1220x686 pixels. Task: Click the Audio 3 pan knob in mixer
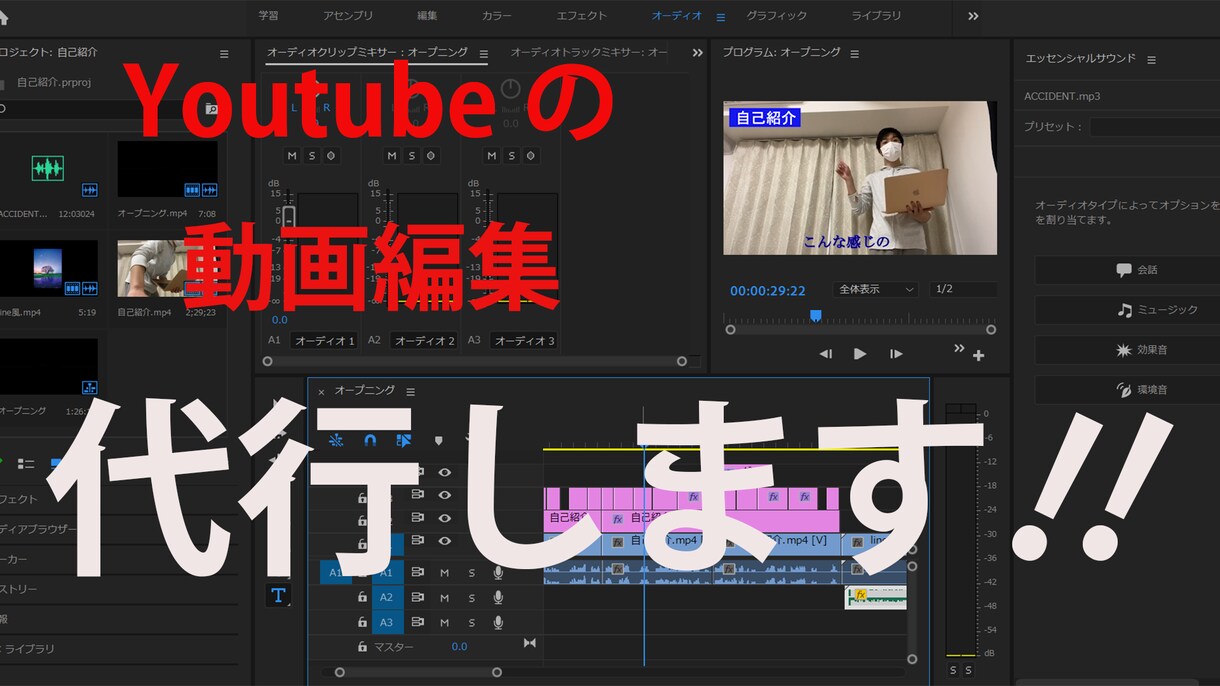tap(511, 90)
